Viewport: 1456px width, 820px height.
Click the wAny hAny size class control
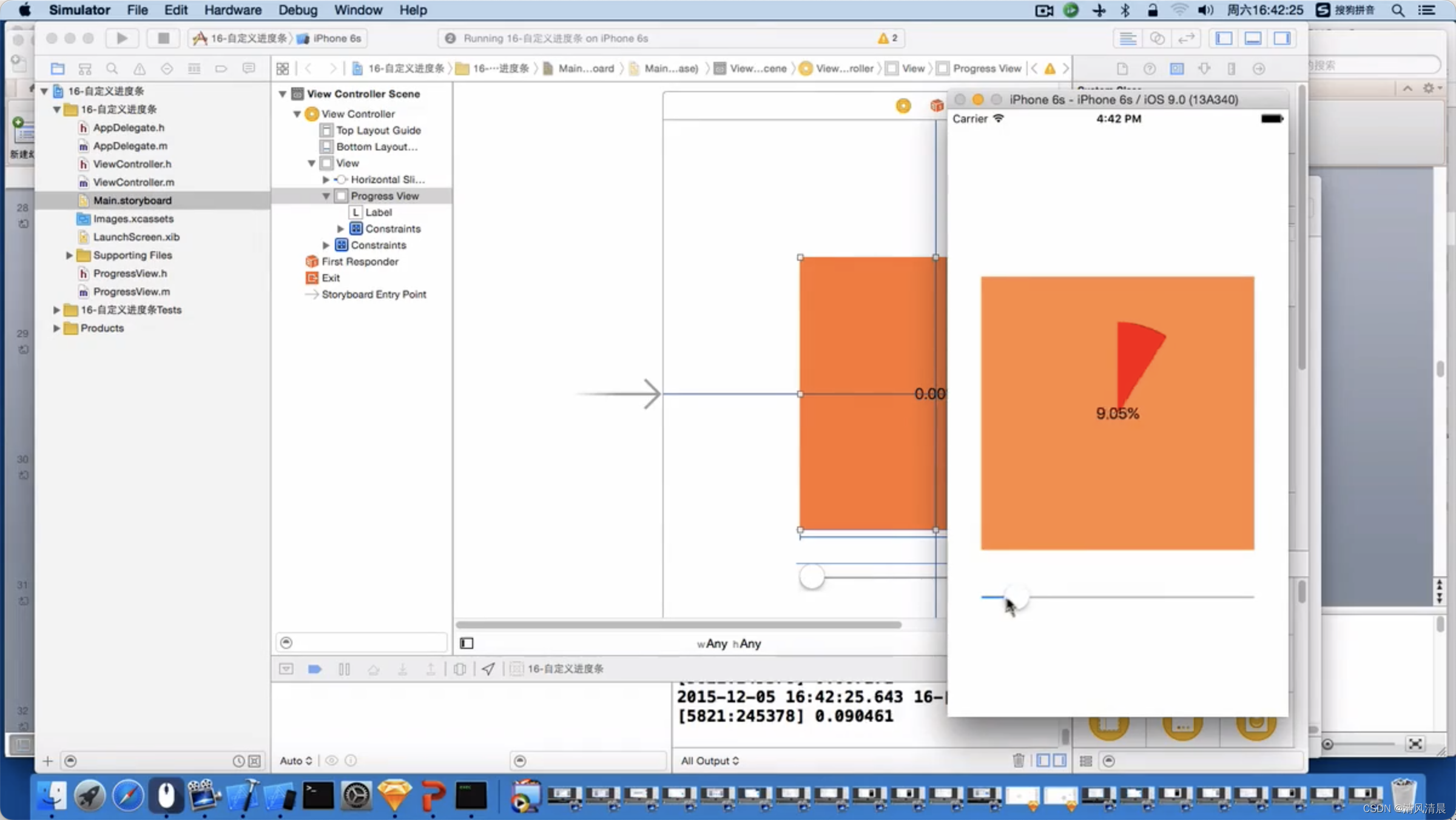[x=729, y=644]
